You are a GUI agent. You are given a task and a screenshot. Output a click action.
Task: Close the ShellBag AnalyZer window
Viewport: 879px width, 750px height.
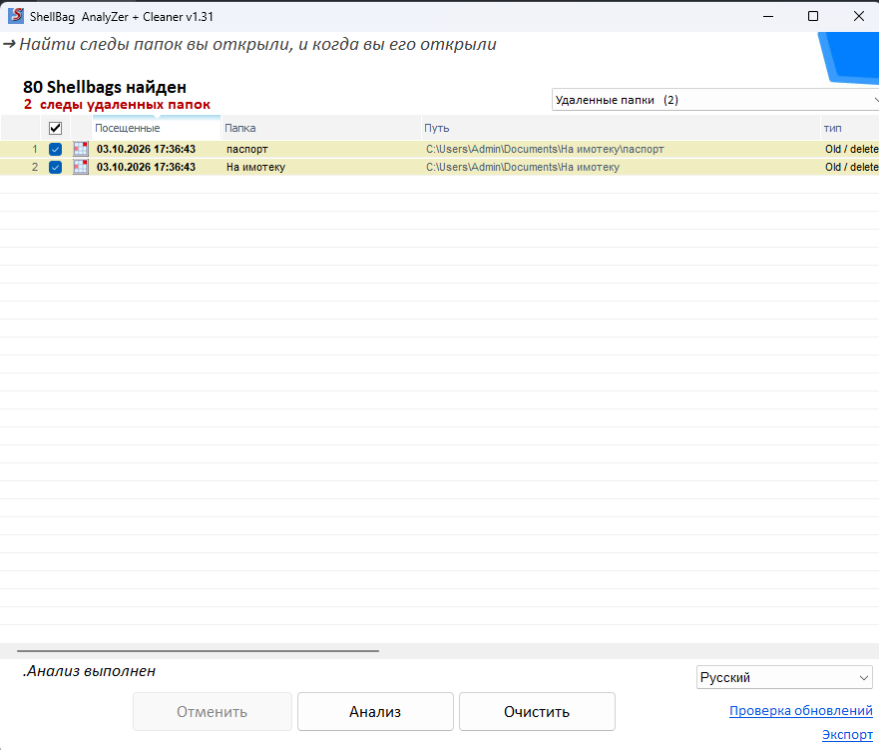click(858, 16)
